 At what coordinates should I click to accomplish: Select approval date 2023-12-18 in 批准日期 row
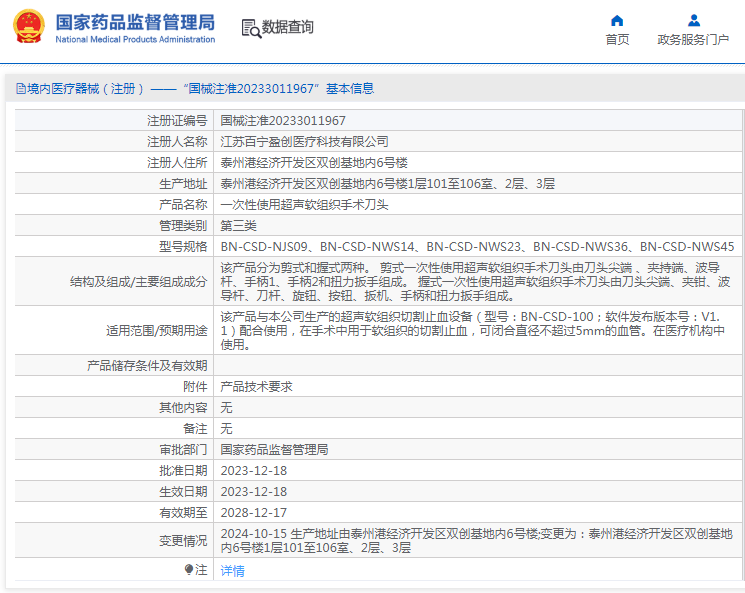[x=254, y=471]
